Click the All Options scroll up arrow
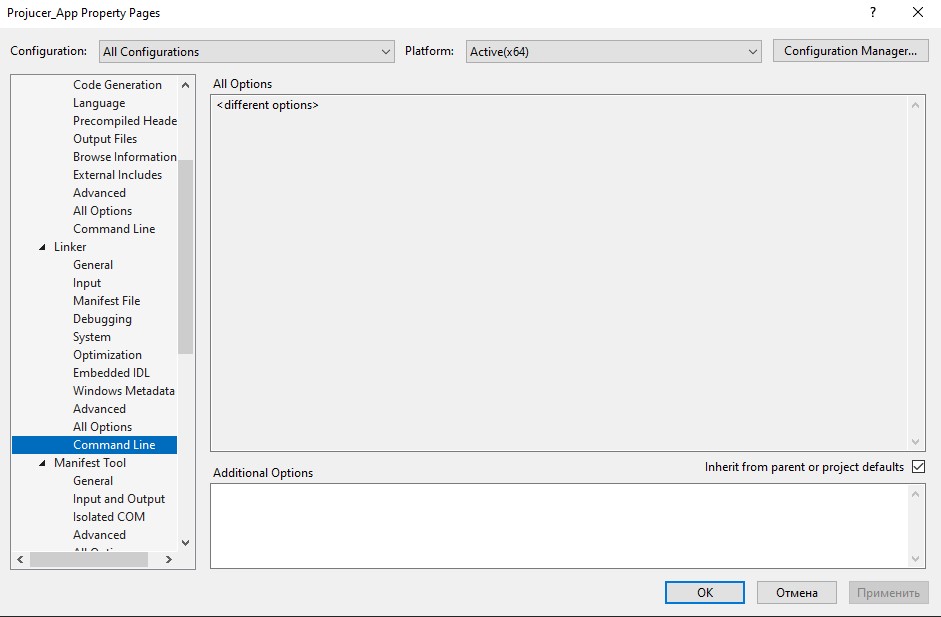The width and height of the screenshot is (941, 617). pos(915,105)
